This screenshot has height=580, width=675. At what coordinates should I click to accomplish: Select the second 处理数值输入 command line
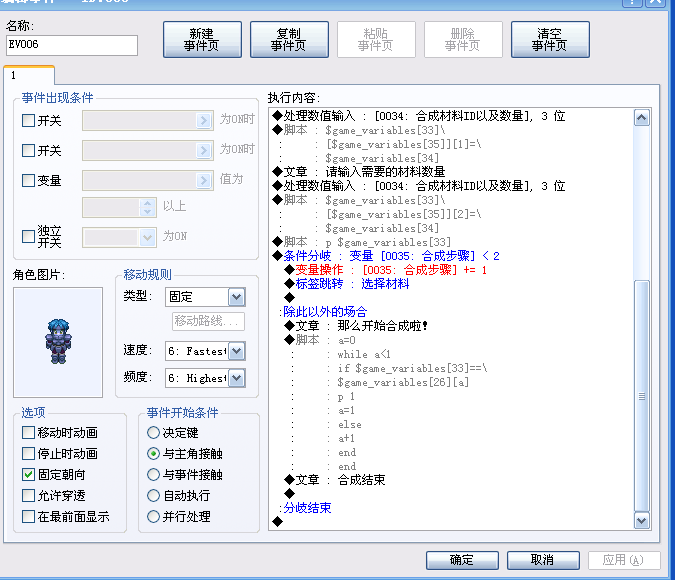point(418,186)
